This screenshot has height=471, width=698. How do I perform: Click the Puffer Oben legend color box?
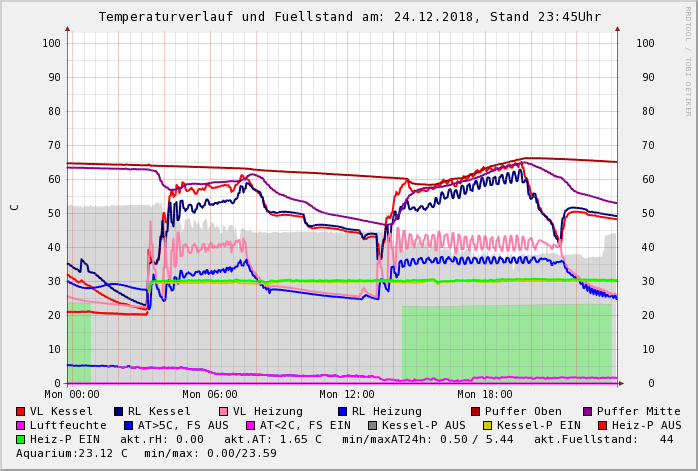coord(475,411)
